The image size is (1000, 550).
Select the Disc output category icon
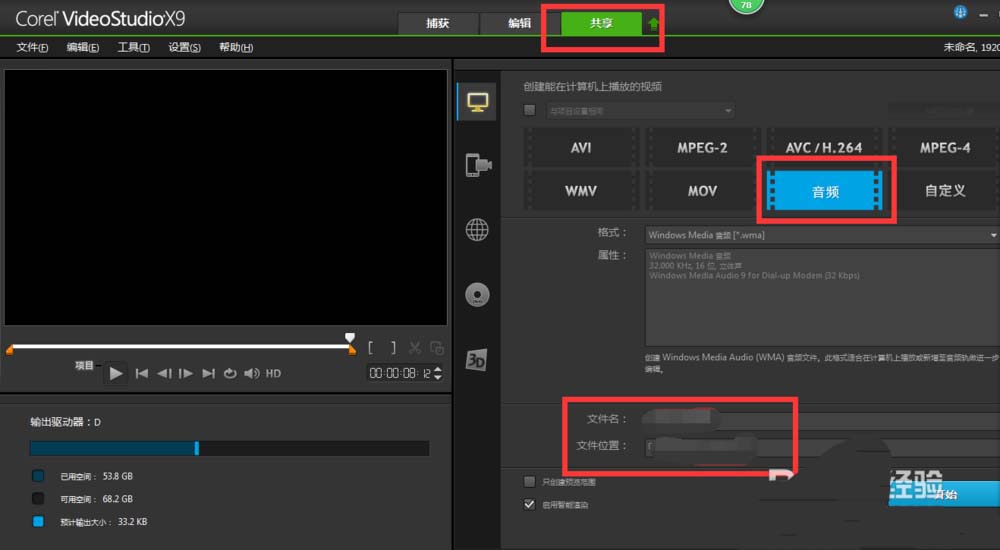(x=477, y=295)
